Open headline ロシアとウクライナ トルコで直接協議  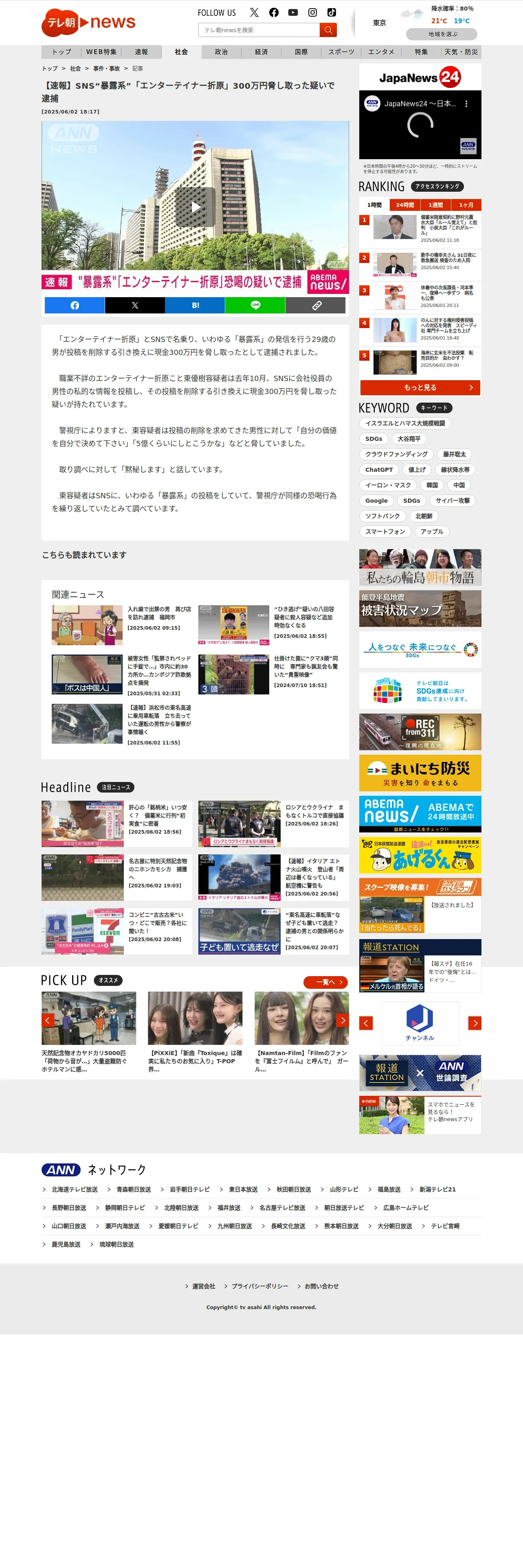tap(273, 823)
